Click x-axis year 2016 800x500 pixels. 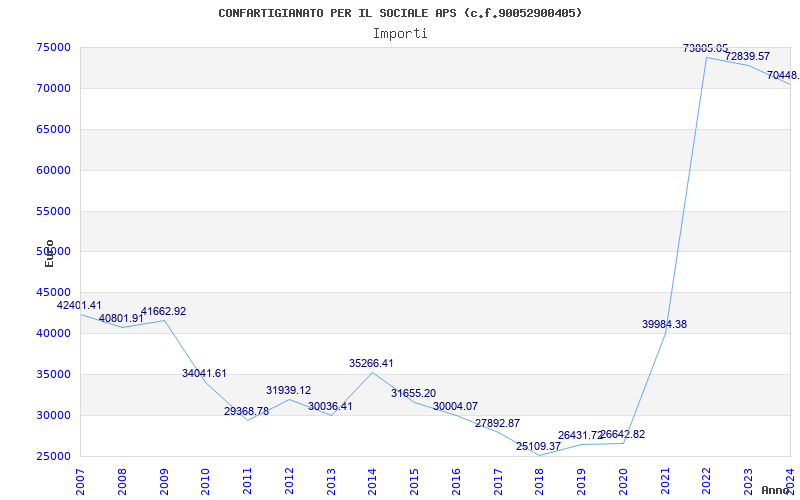[x=456, y=482]
